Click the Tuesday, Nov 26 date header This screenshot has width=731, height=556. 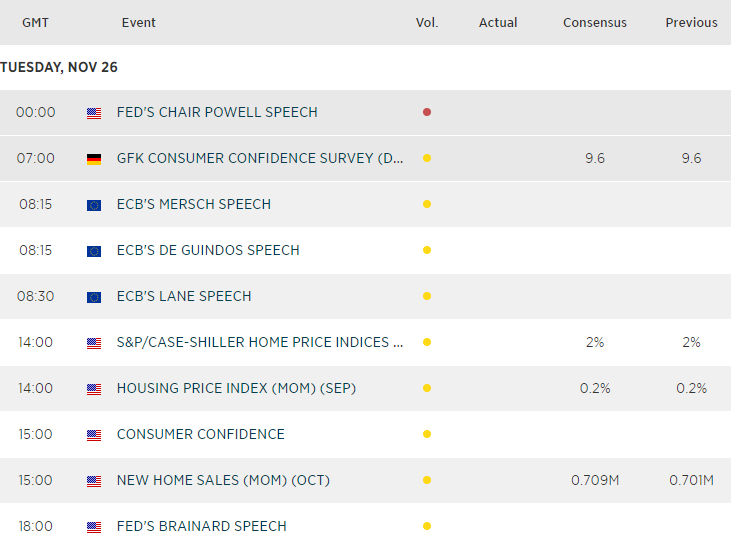(59, 67)
